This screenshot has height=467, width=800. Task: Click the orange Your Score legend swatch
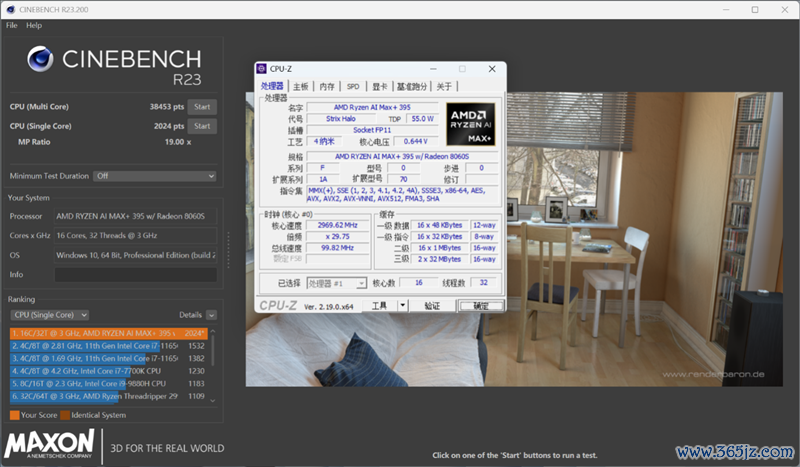pyautogui.click(x=15, y=415)
